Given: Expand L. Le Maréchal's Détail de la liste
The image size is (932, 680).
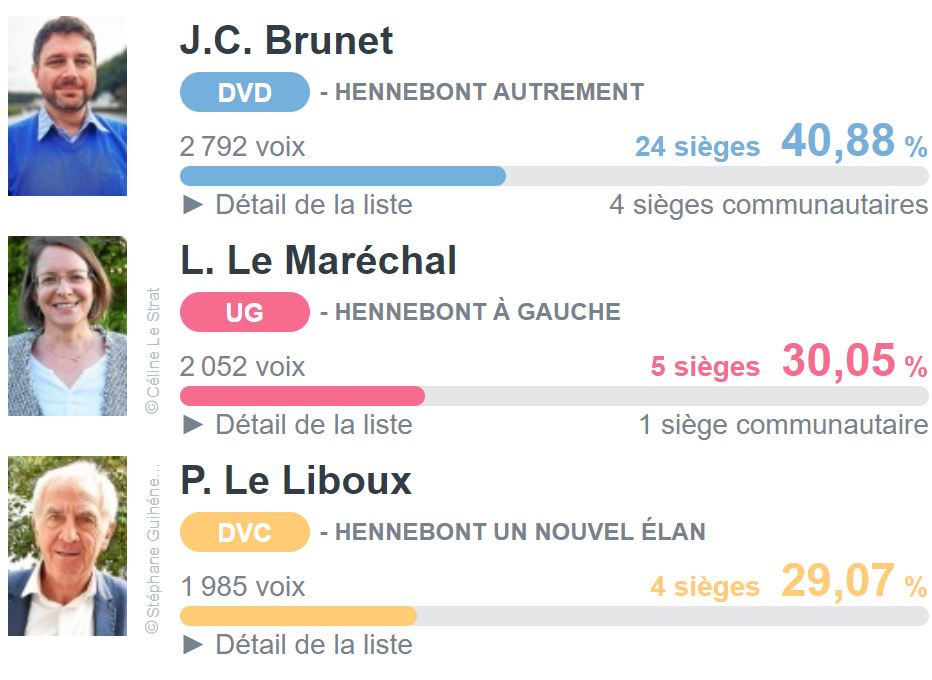Looking at the screenshot, I should [297, 425].
